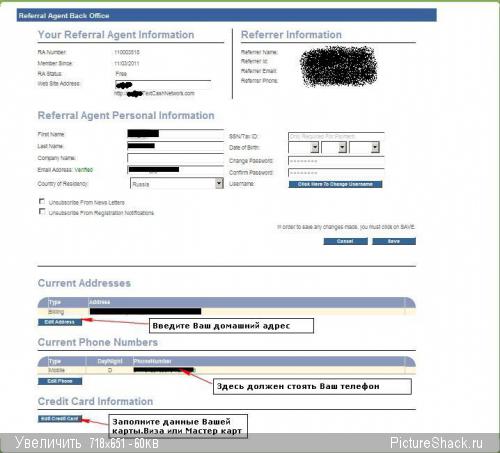The width and height of the screenshot is (500, 453).
Task: Focus the Email Address field
Action: (176, 170)
